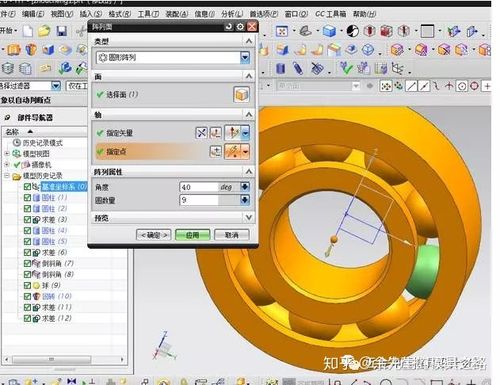500x385 pixels.
Task: Toggle checkbox for 基准坐标系 (0)
Action: pos(27,187)
